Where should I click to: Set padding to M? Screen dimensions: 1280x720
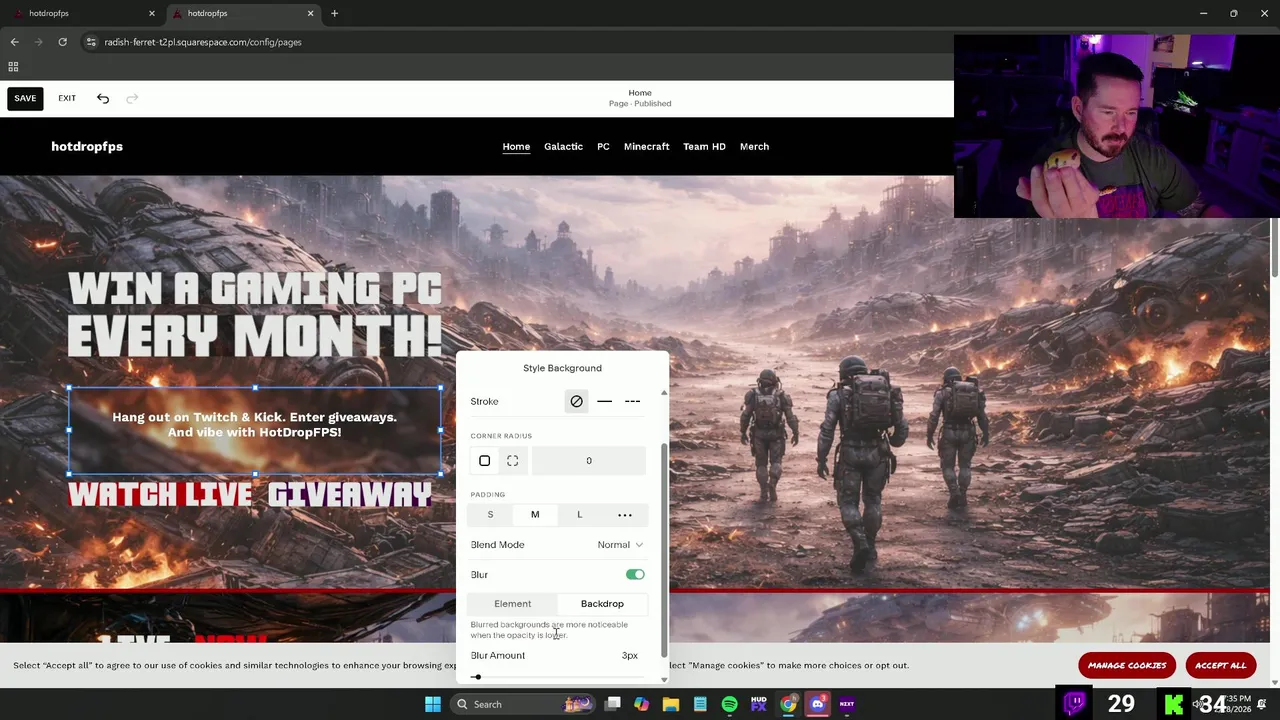coord(535,515)
